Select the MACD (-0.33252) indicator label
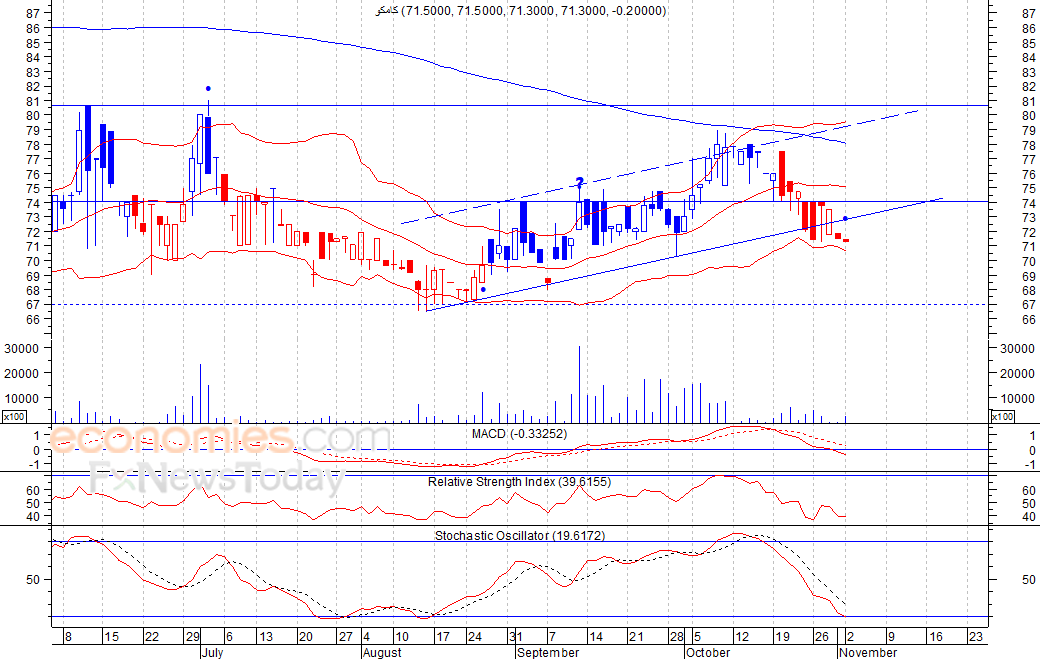Screen dimensions: 1040x659 (519, 434)
